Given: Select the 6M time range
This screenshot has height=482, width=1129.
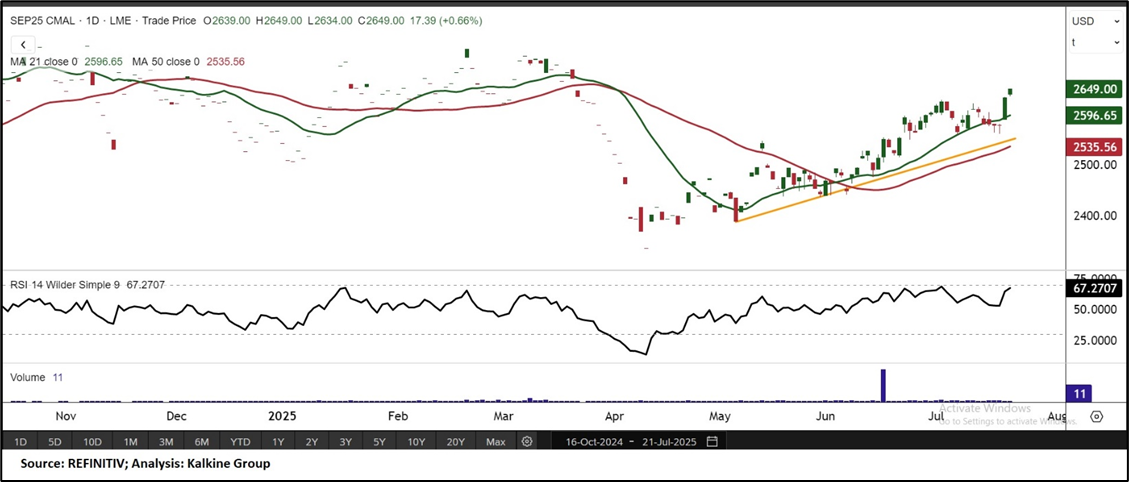Looking at the screenshot, I should [202, 442].
